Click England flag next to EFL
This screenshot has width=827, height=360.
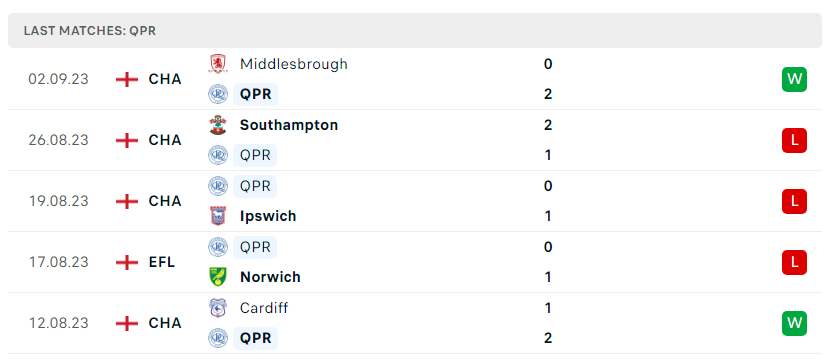coord(127,262)
